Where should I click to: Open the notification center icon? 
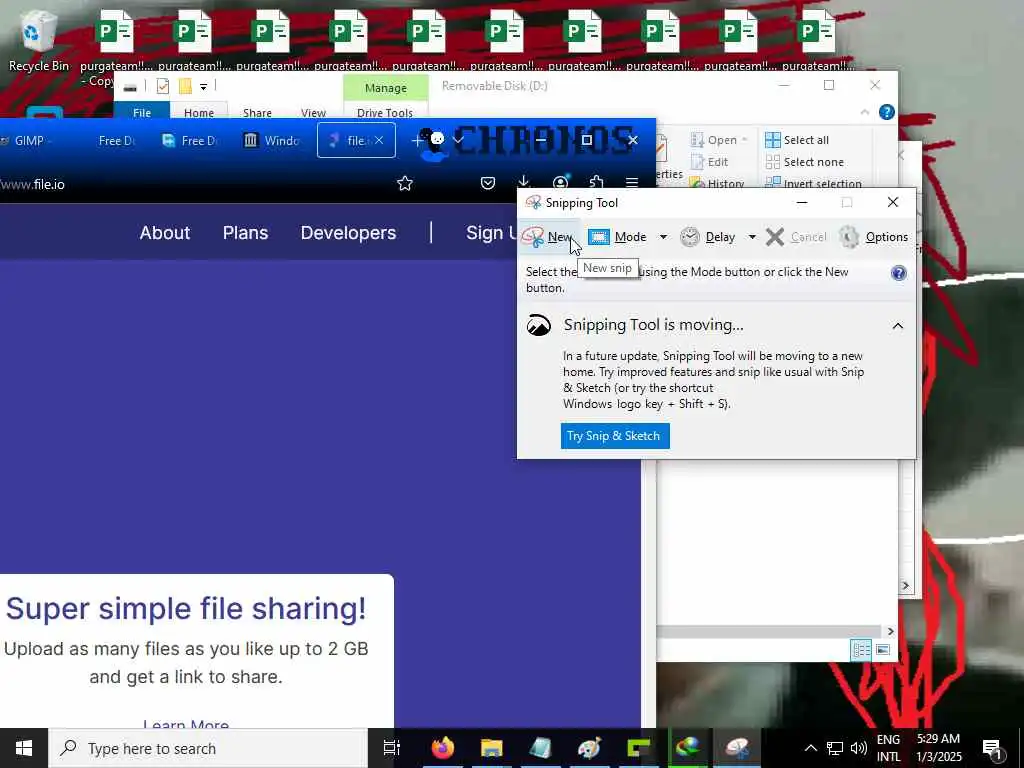pos(992,748)
